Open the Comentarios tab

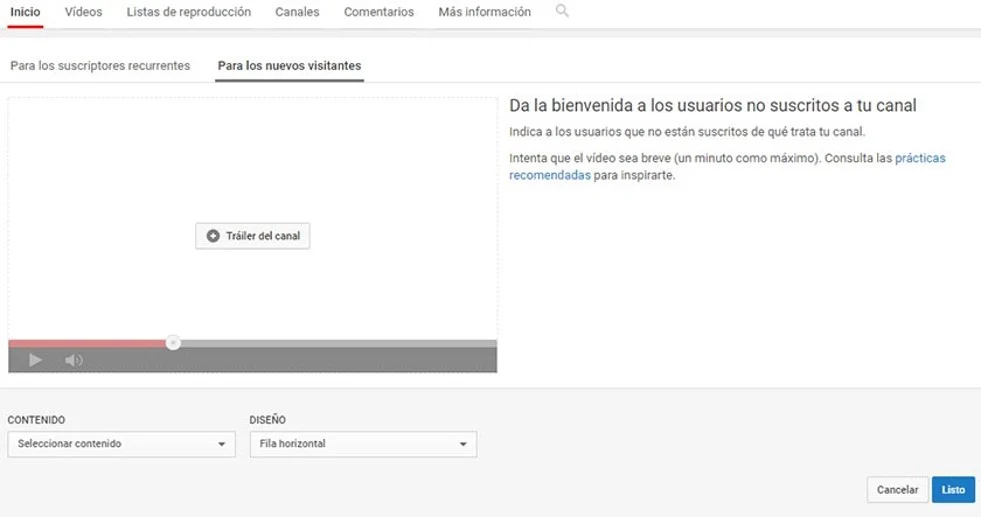click(x=378, y=12)
